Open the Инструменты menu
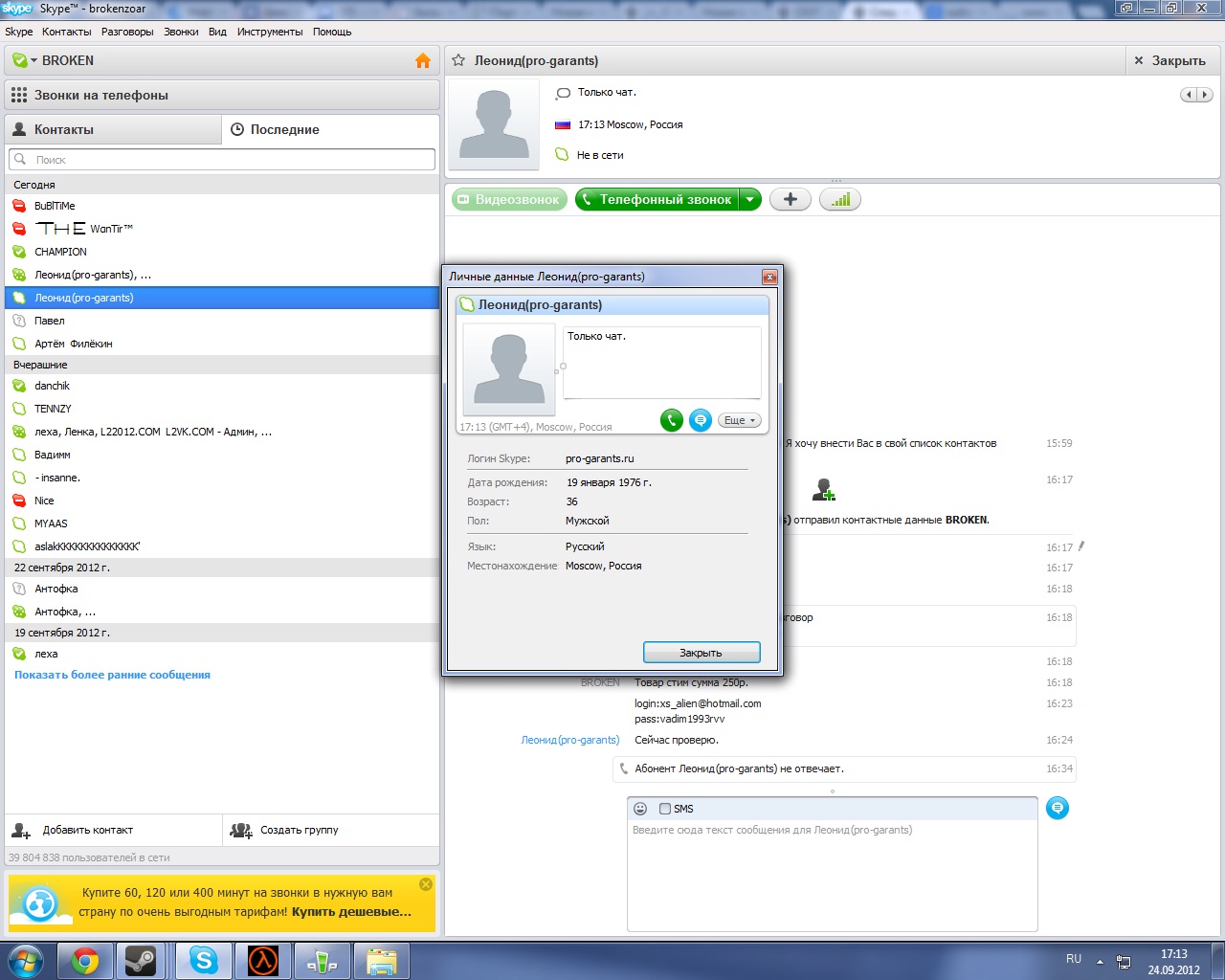Image resolution: width=1225 pixels, height=980 pixels. pyautogui.click(x=270, y=32)
